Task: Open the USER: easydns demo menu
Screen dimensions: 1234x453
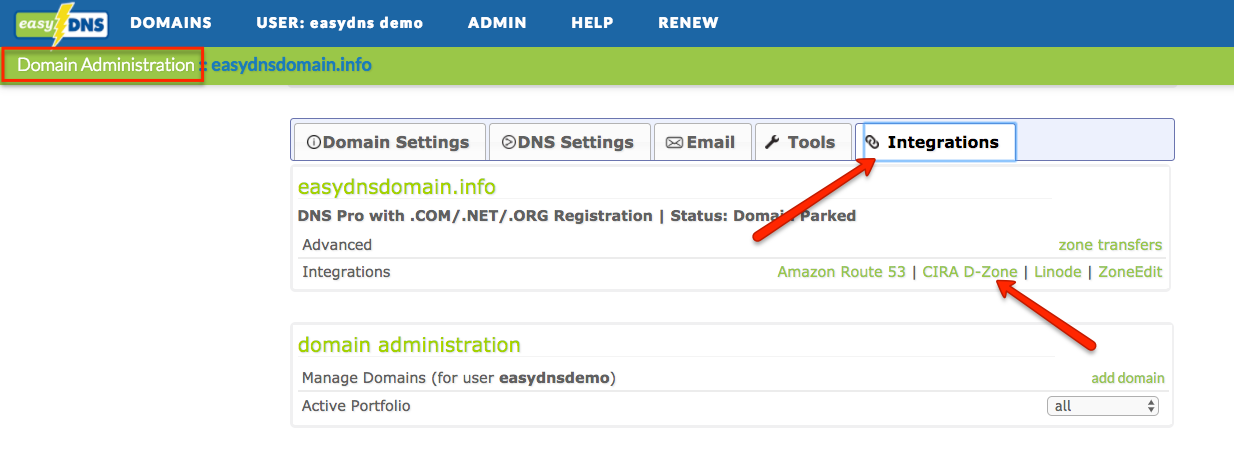Action: [x=339, y=22]
